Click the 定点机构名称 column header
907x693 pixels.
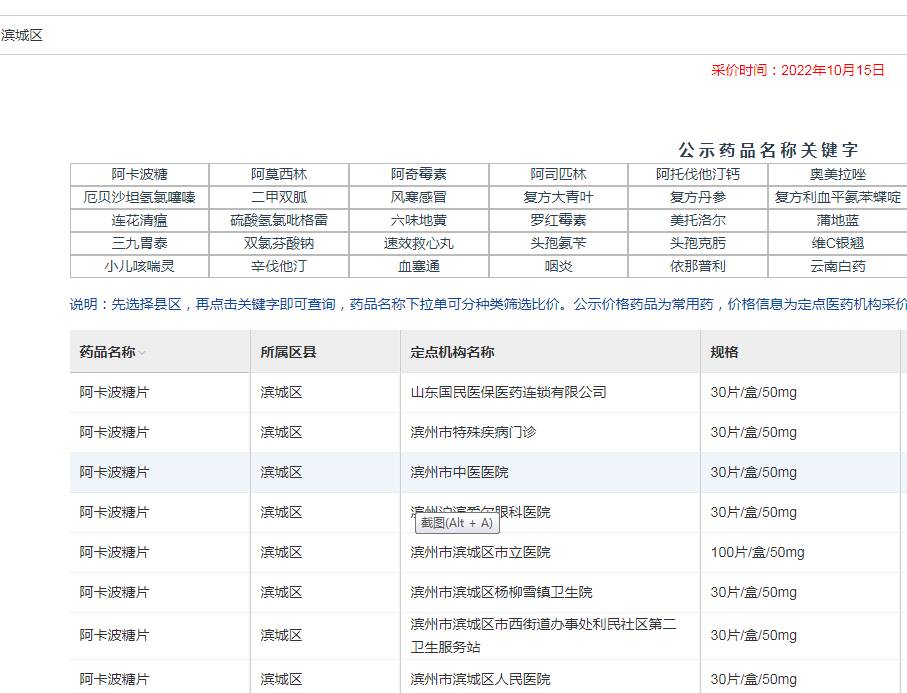point(452,352)
